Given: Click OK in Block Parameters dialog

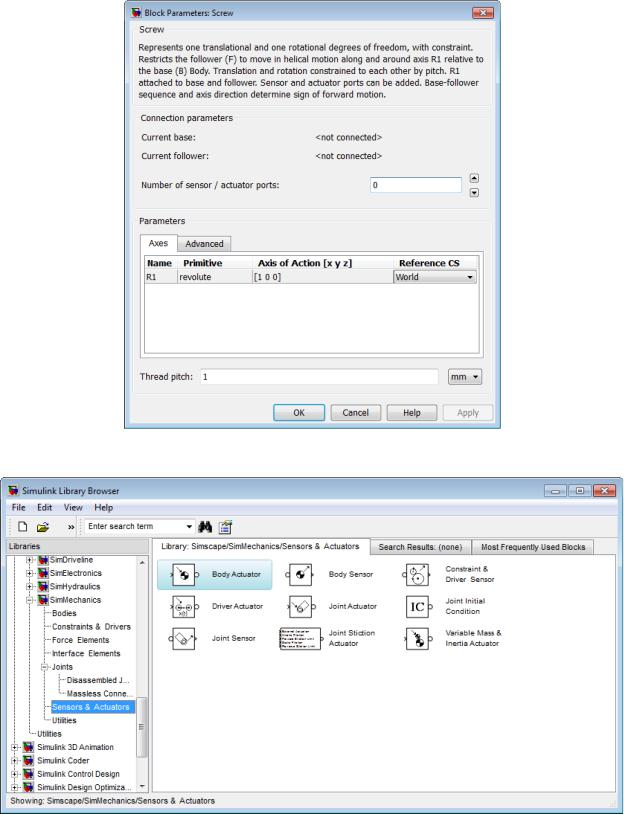Looking at the screenshot, I should click(x=299, y=413).
